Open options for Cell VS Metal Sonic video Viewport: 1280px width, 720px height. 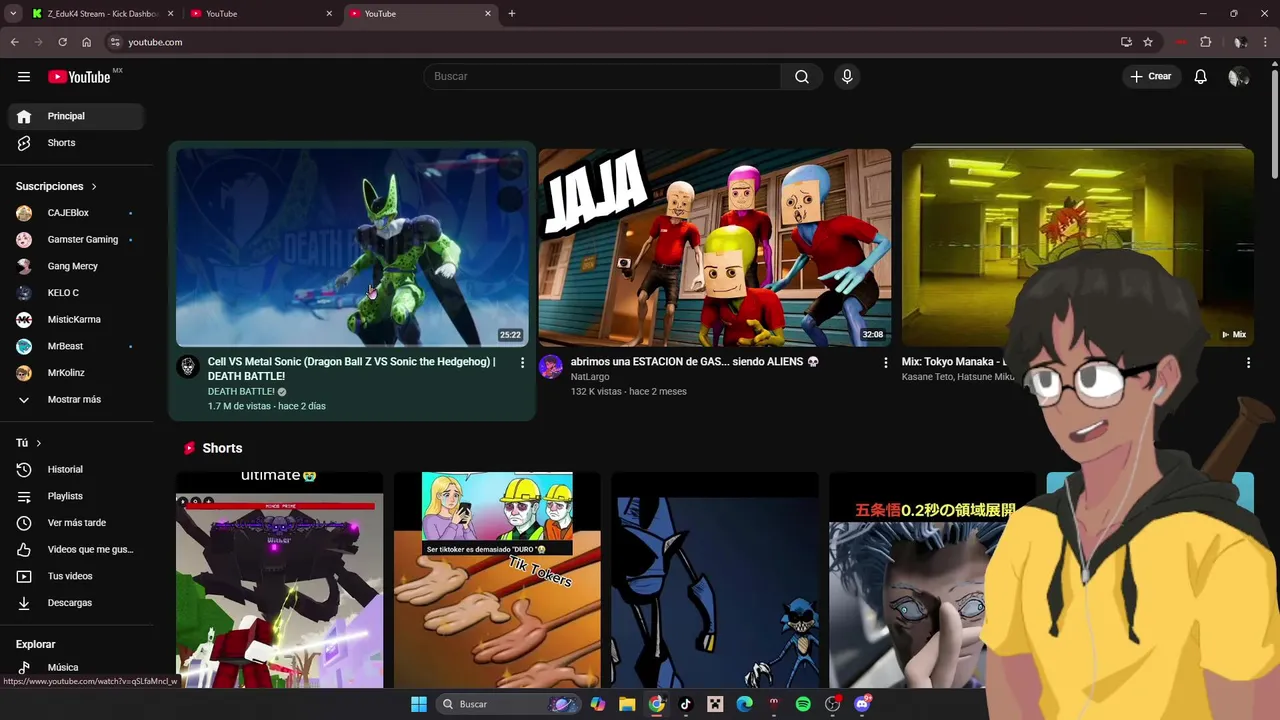(522, 363)
